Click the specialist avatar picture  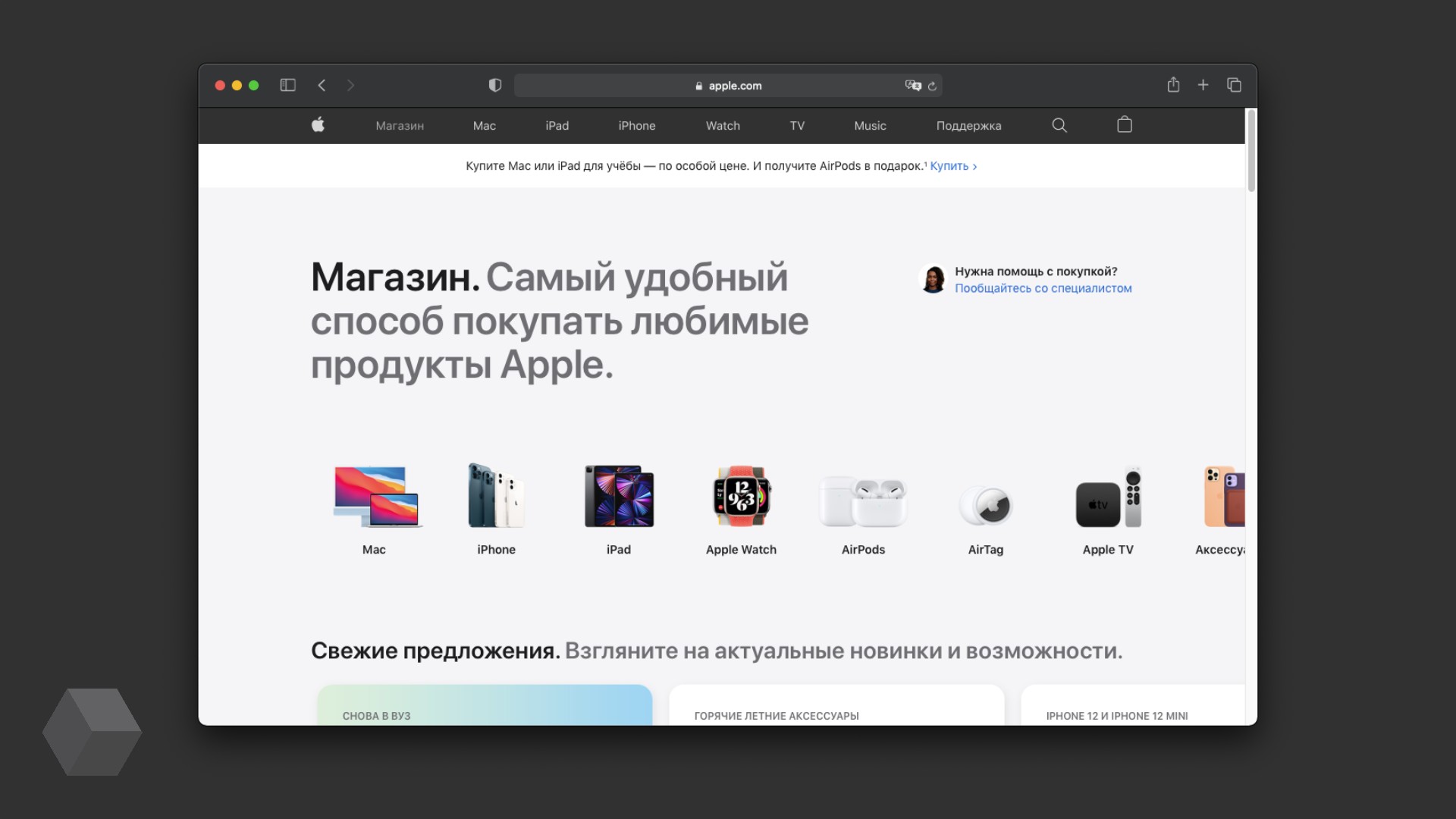click(x=933, y=279)
